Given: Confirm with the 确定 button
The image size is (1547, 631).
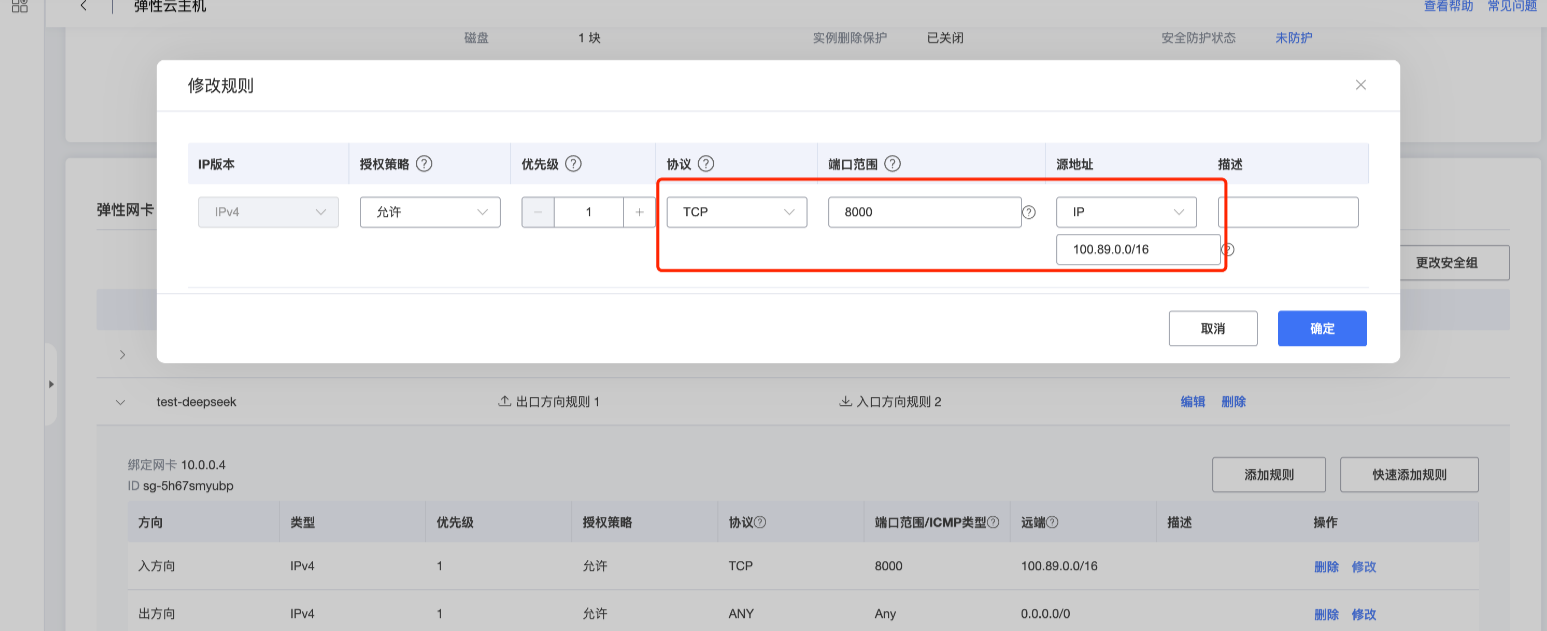Looking at the screenshot, I should [1322, 328].
